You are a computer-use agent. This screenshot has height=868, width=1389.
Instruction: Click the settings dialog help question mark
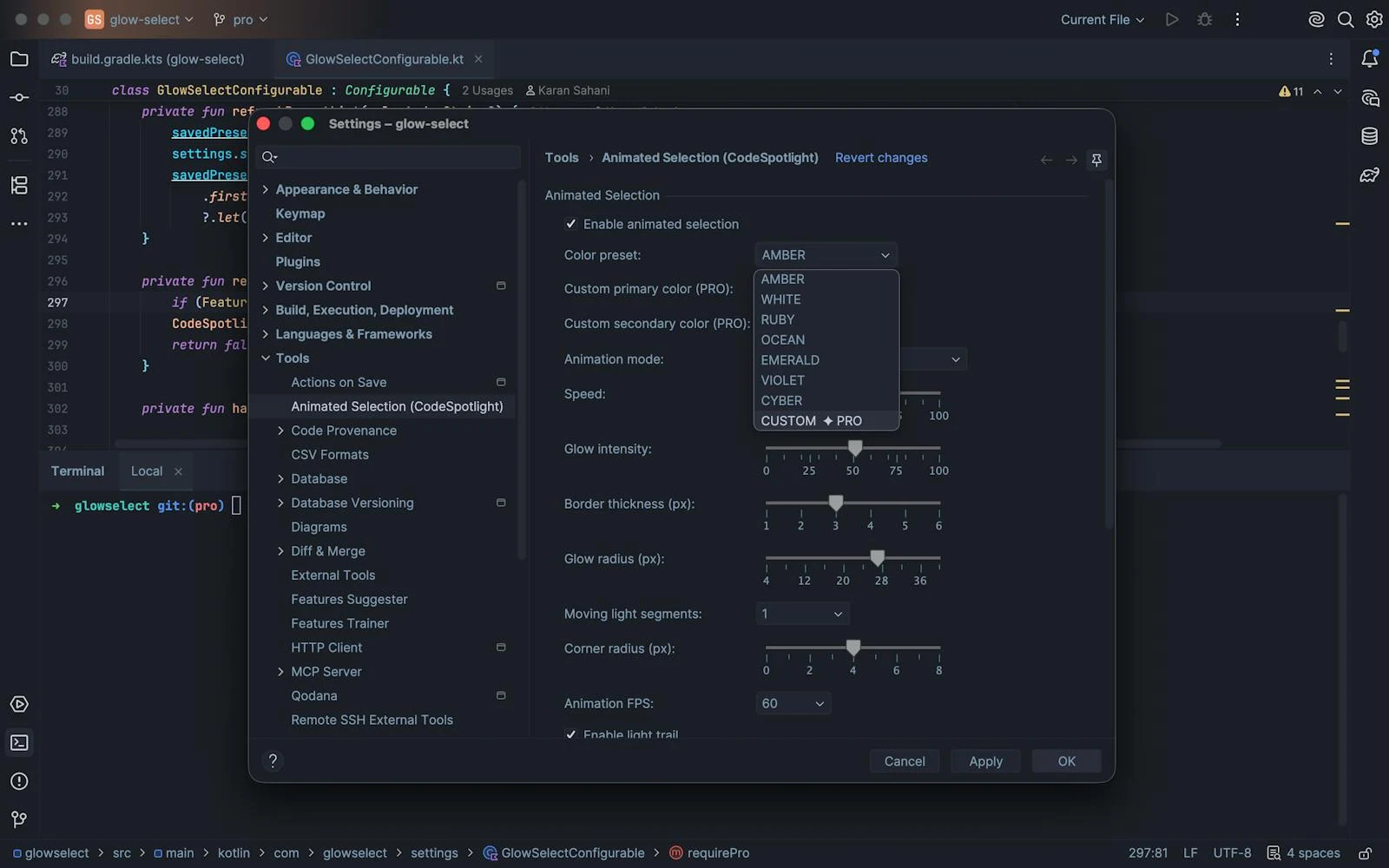click(x=273, y=760)
